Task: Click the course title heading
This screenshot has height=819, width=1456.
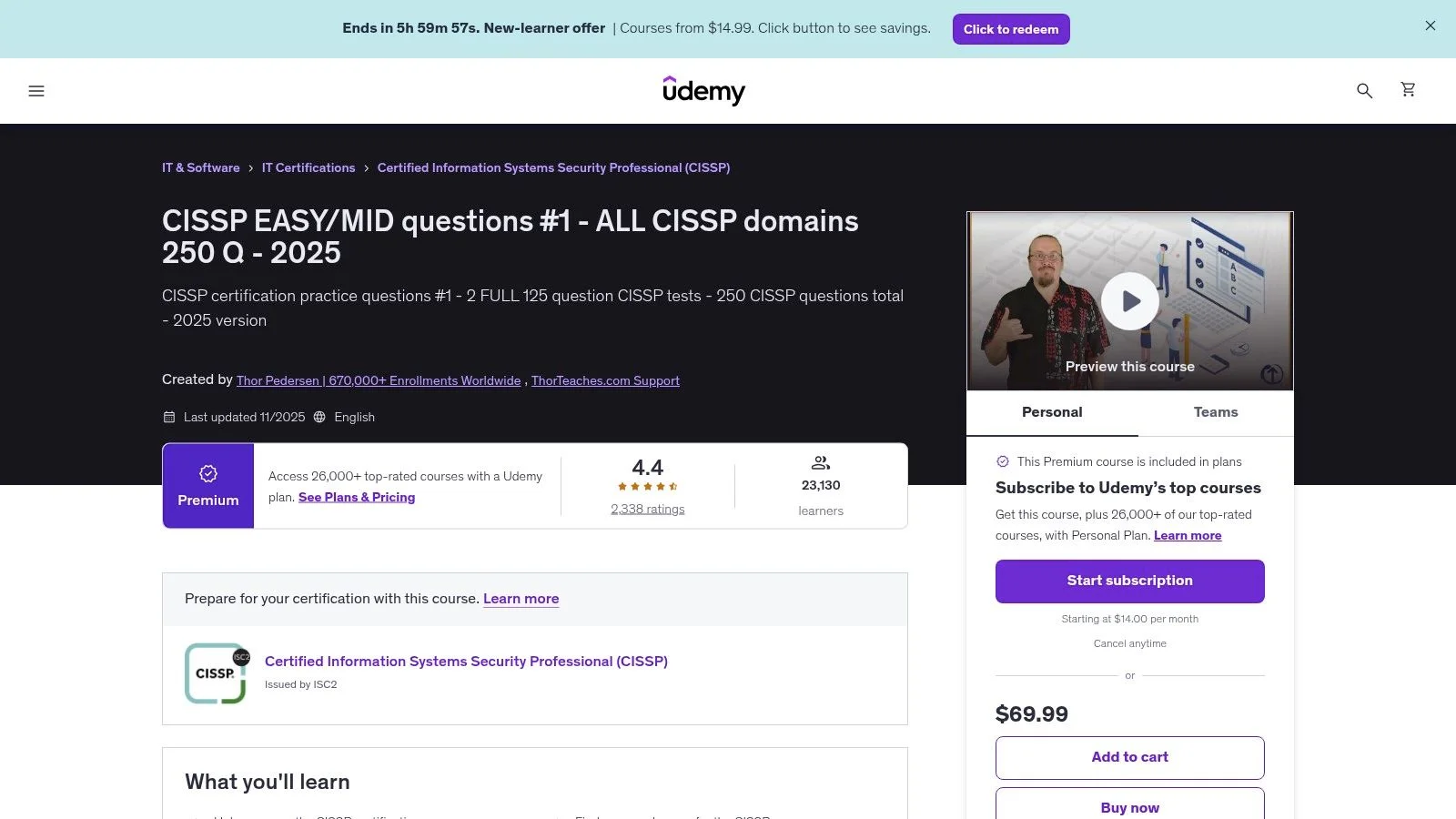Action: click(511, 237)
